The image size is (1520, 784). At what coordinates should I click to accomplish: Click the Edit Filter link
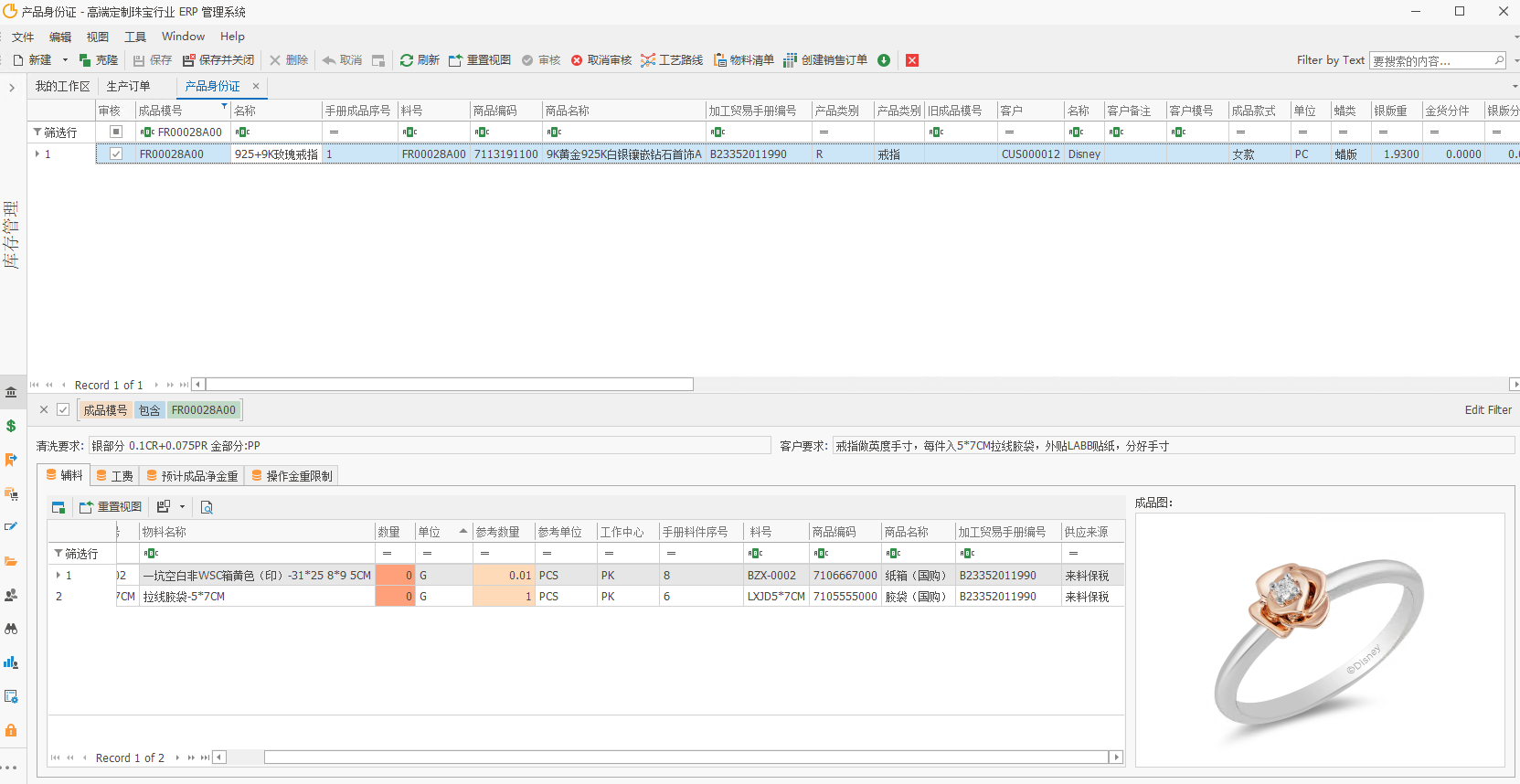coord(1487,410)
